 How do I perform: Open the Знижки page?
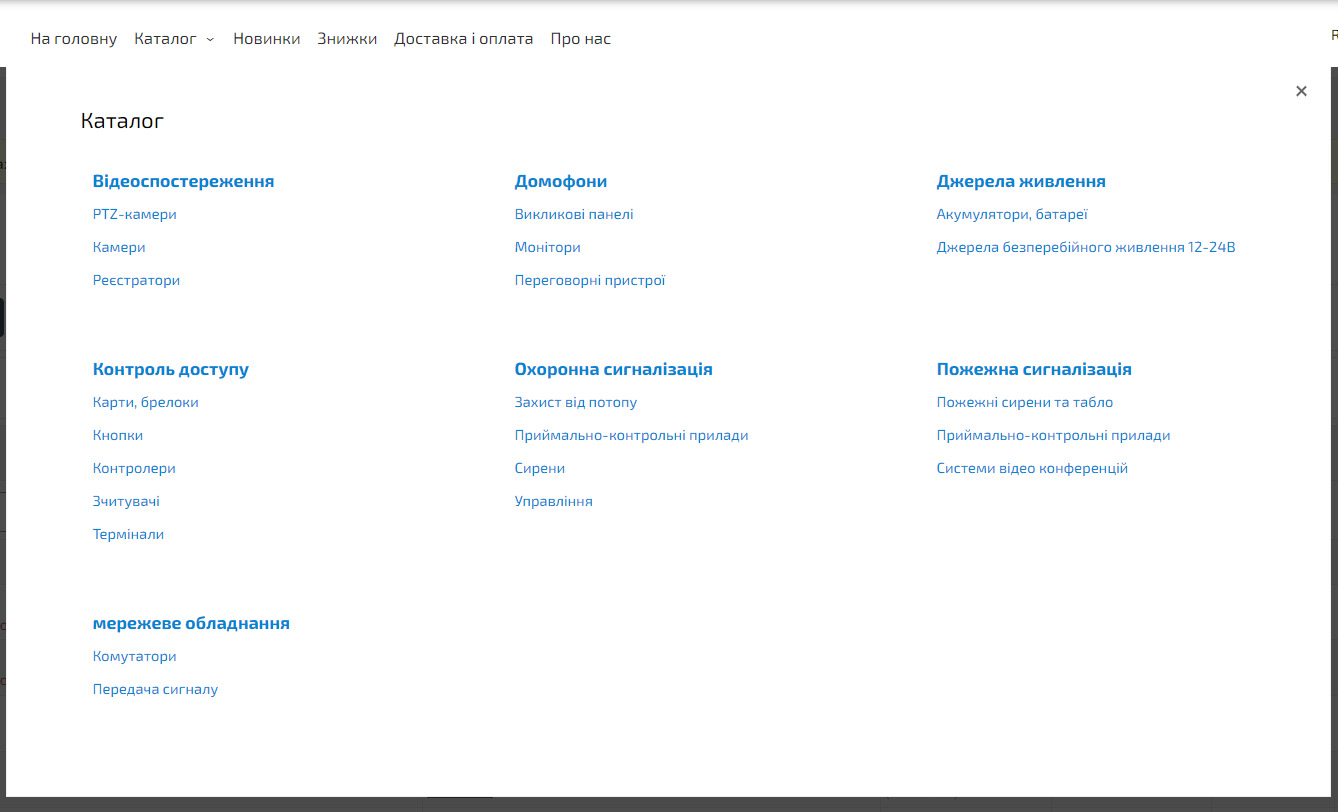click(x=347, y=39)
